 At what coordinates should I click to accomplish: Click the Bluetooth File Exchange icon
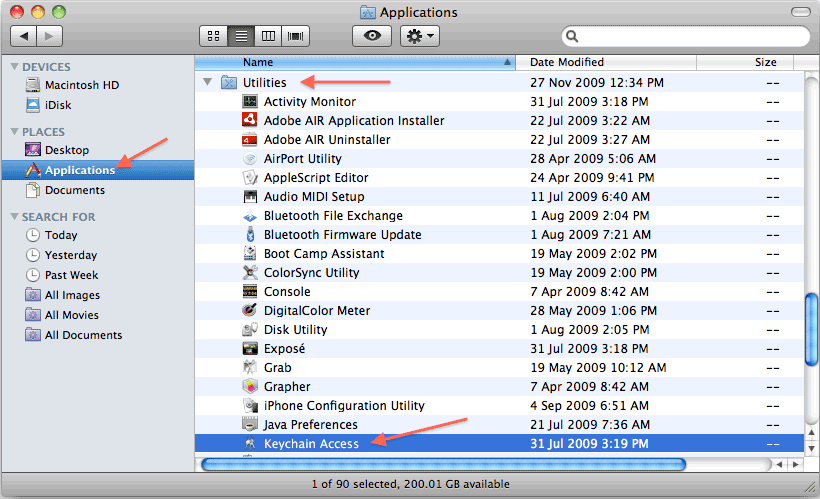pos(250,216)
